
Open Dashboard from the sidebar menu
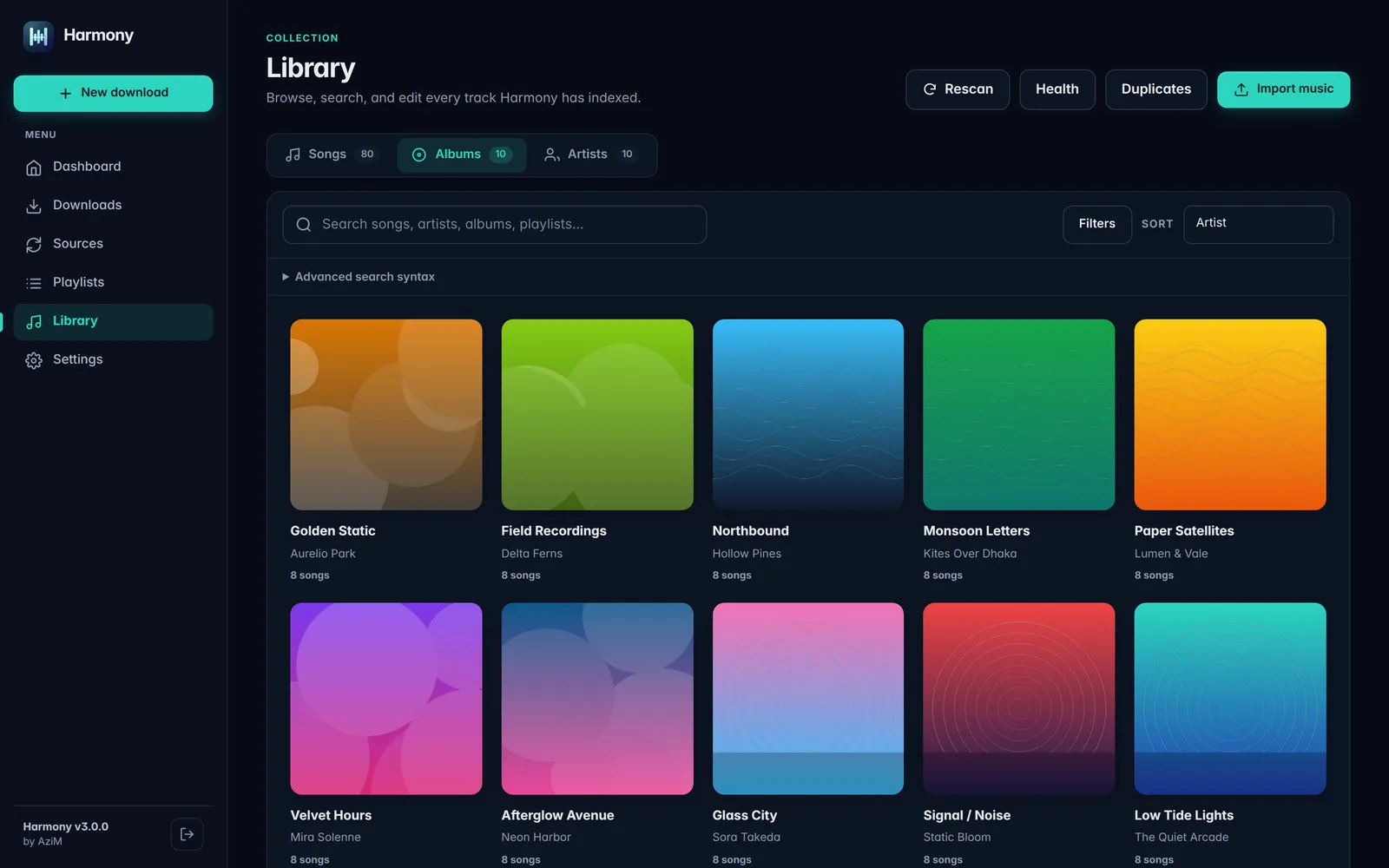tap(113, 167)
